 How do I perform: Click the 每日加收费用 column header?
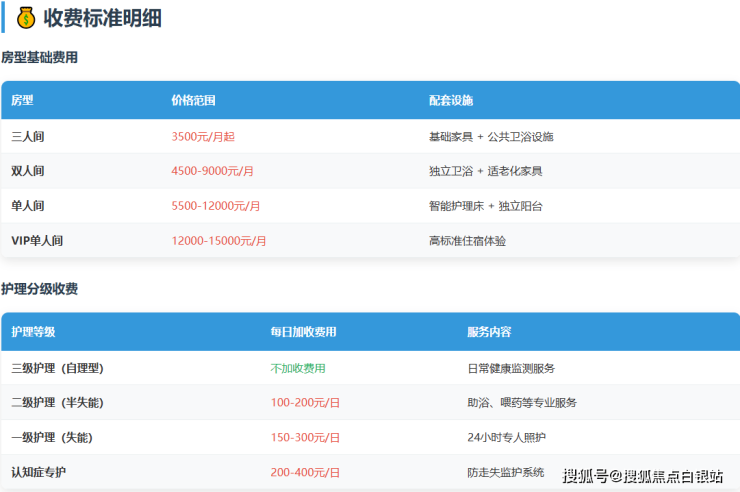coord(303,332)
